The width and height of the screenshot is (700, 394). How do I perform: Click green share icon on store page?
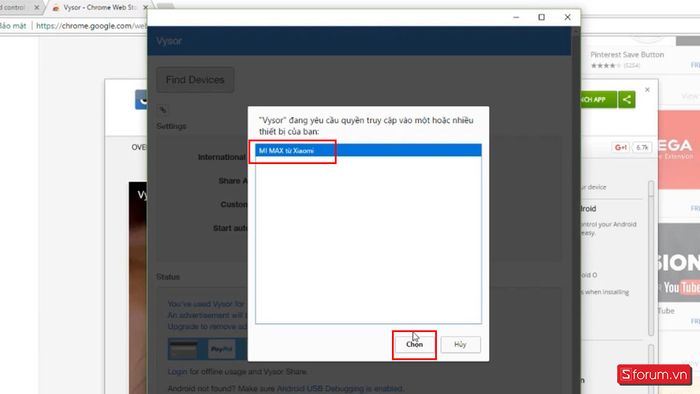point(627,100)
